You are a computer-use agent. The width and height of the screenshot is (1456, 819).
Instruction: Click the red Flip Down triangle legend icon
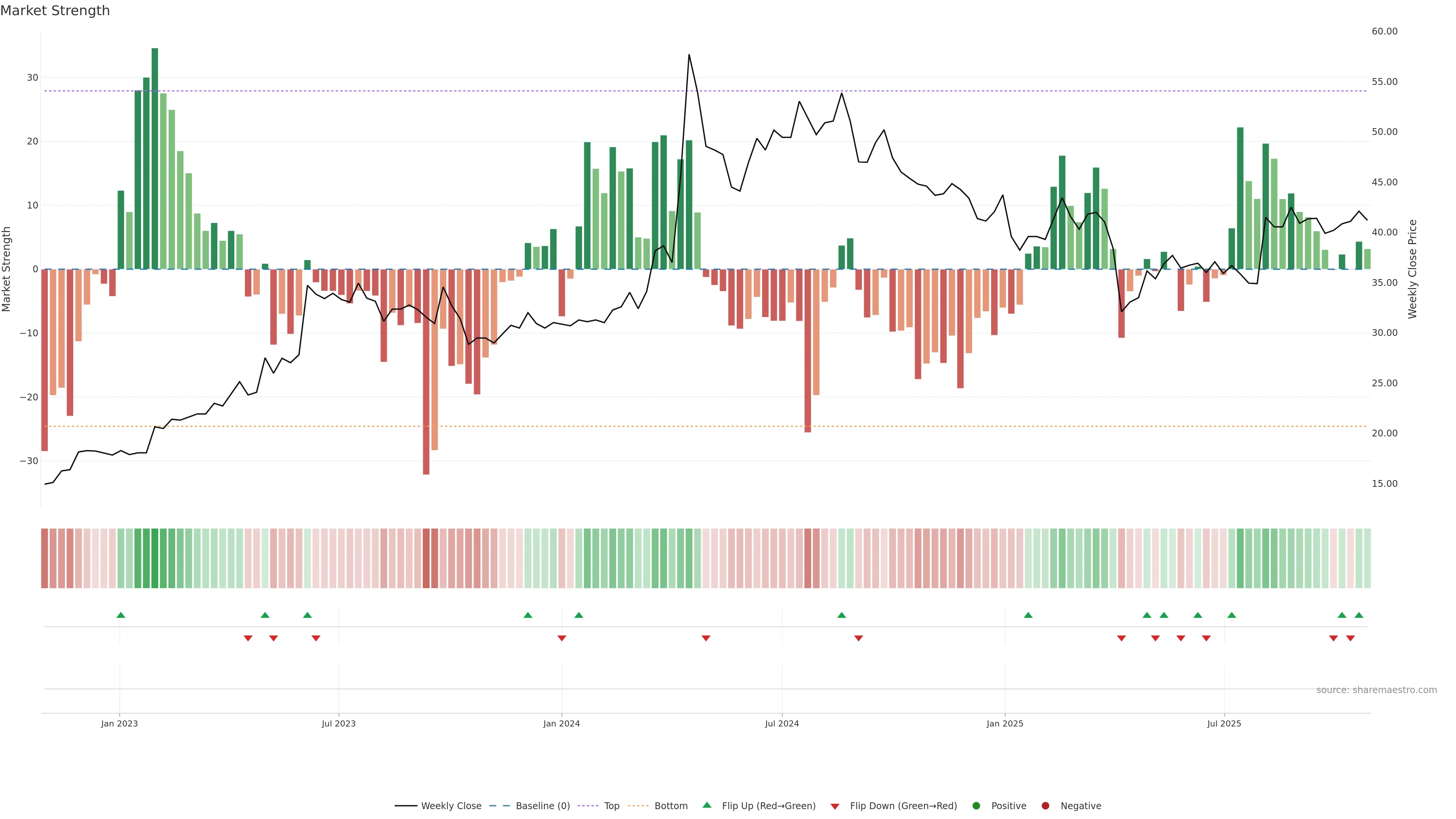[835, 806]
